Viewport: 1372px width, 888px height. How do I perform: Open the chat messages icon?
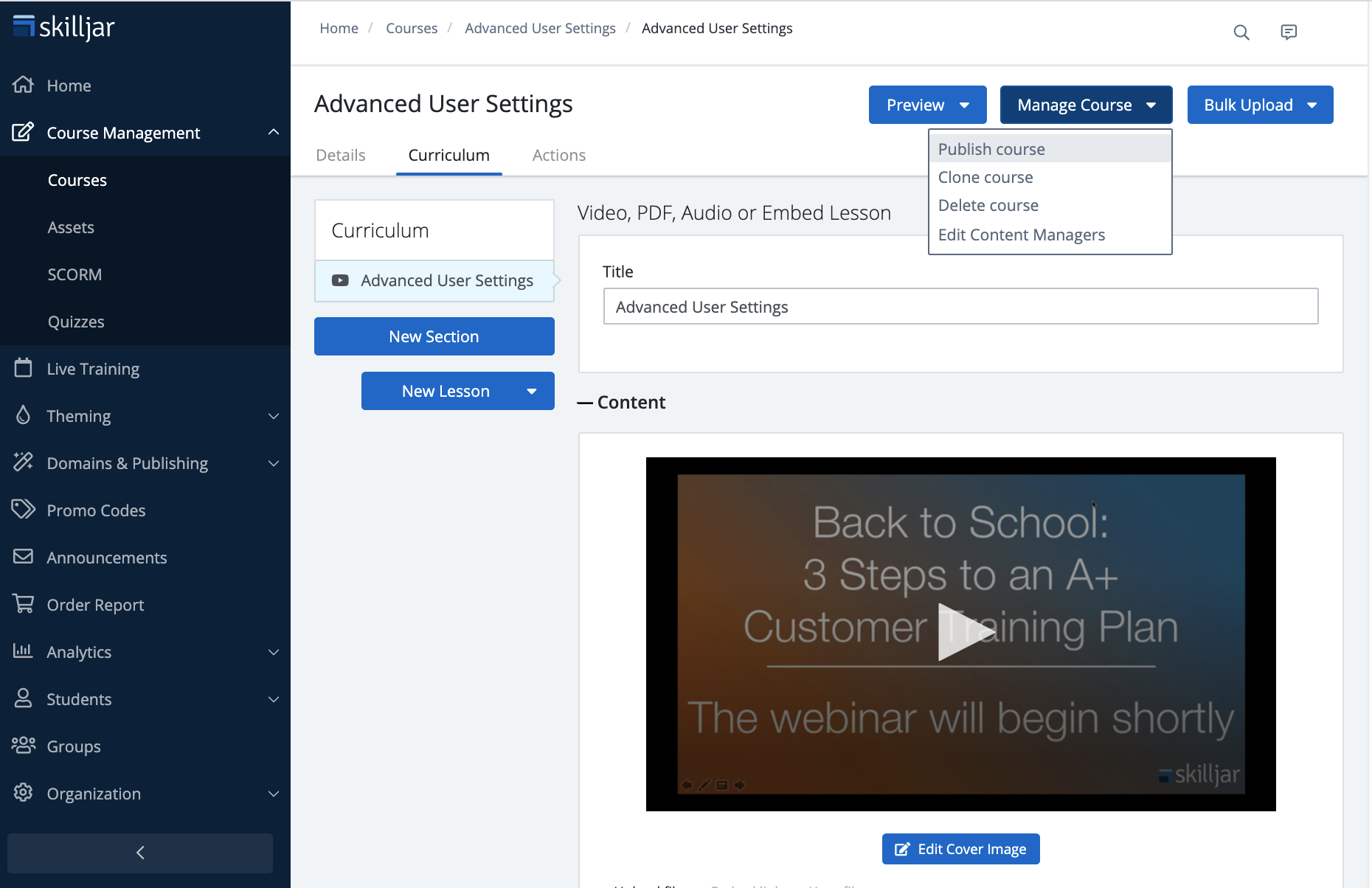(1289, 32)
